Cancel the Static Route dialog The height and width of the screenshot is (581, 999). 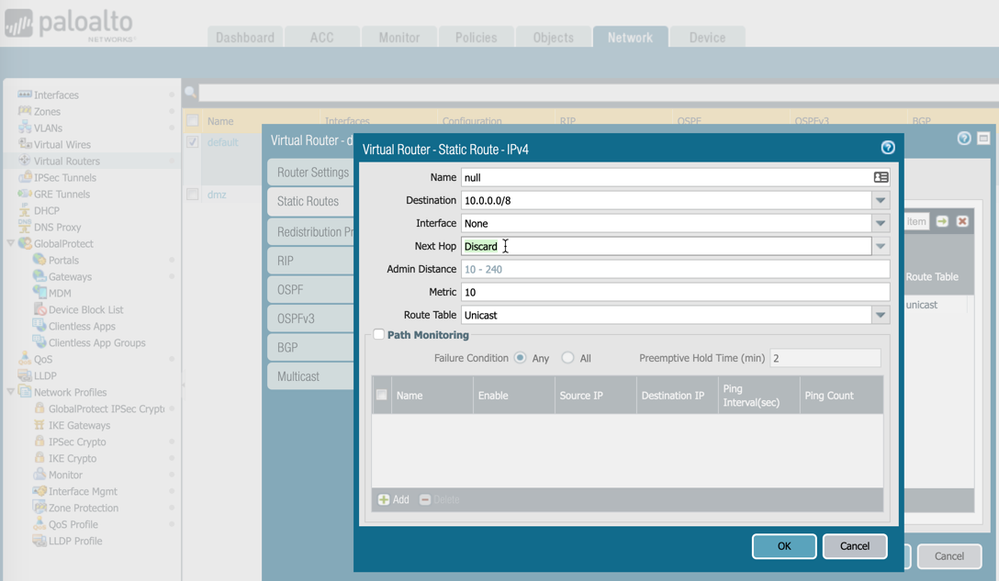tap(854, 546)
